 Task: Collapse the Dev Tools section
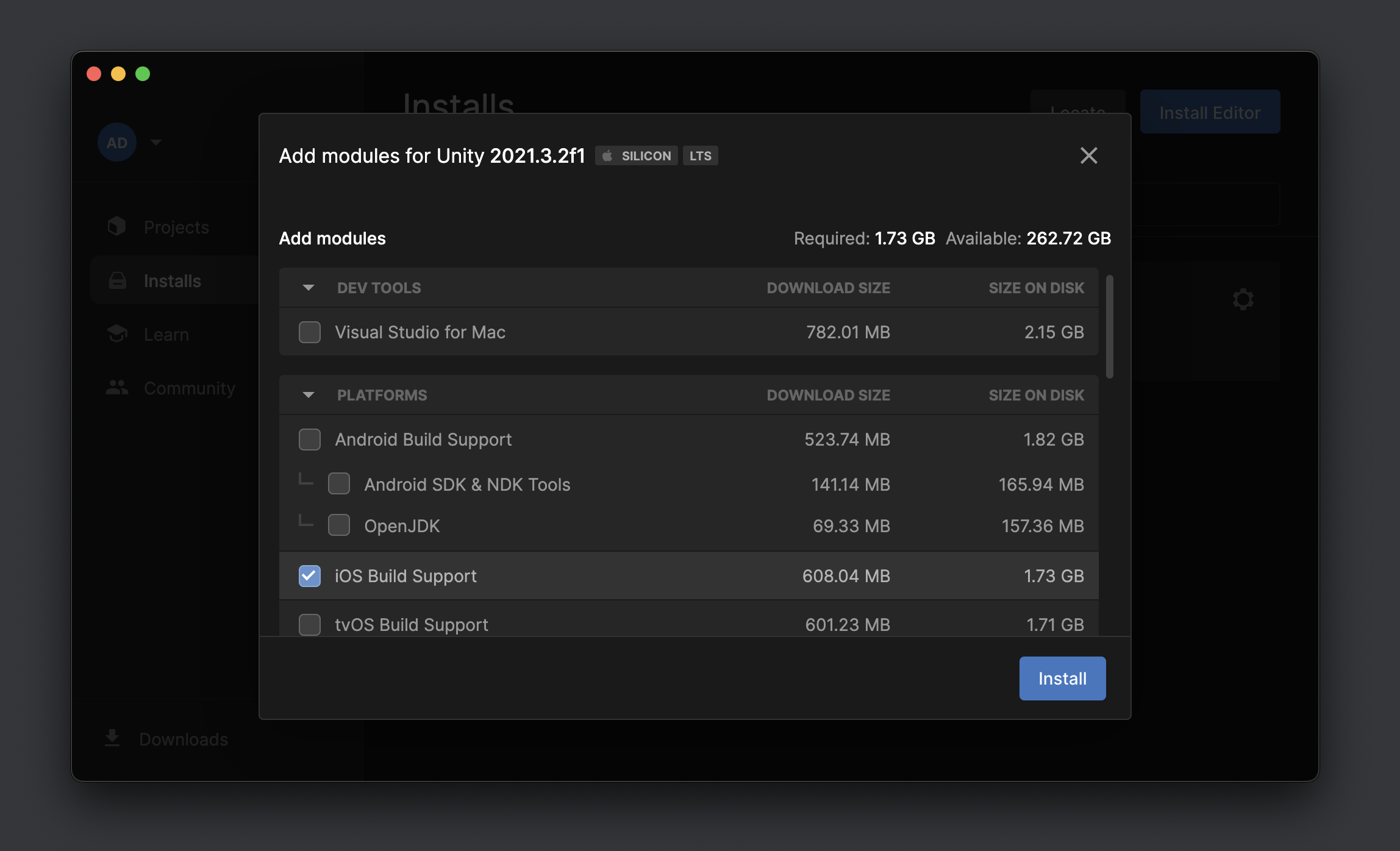click(308, 287)
